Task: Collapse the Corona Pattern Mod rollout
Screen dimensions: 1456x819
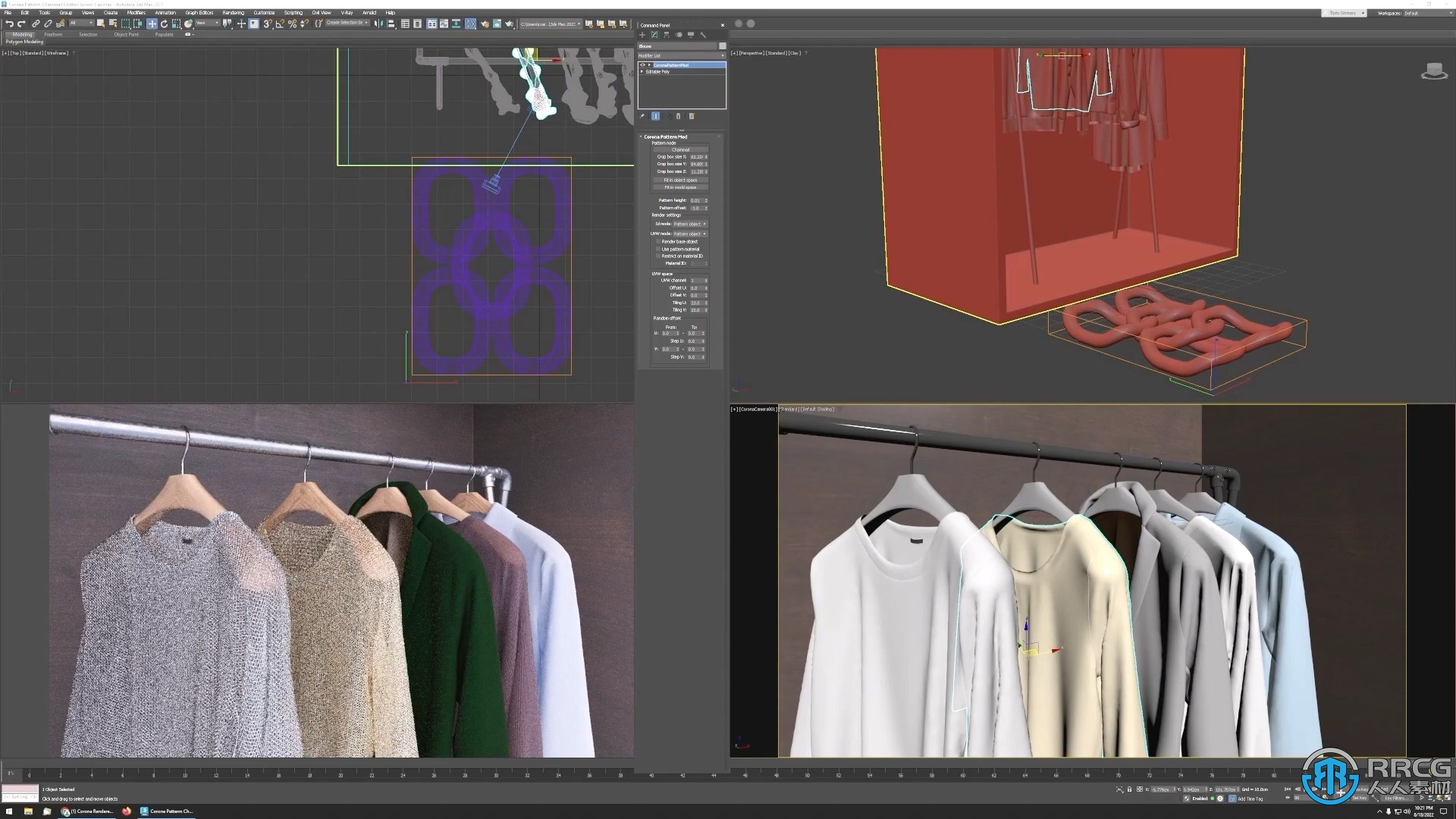Action: click(641, 136)
